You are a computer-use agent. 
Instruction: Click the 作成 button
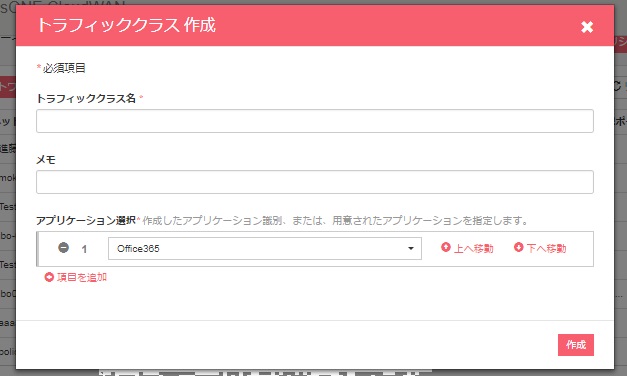coord(576,345)
